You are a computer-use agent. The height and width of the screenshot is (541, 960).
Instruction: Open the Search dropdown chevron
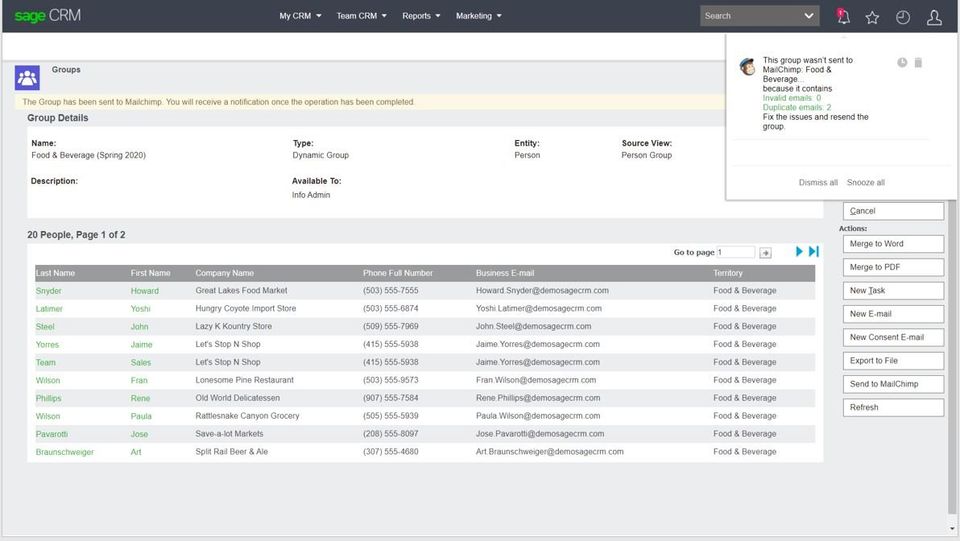(x=809, y=16)
